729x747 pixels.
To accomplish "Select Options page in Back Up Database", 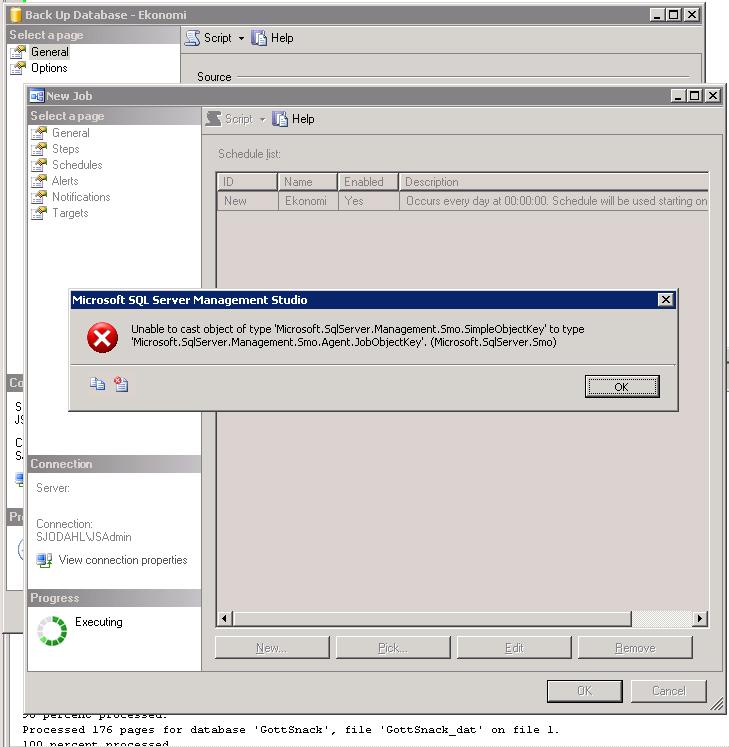I will pyautogui.click(x=49, y=68).
